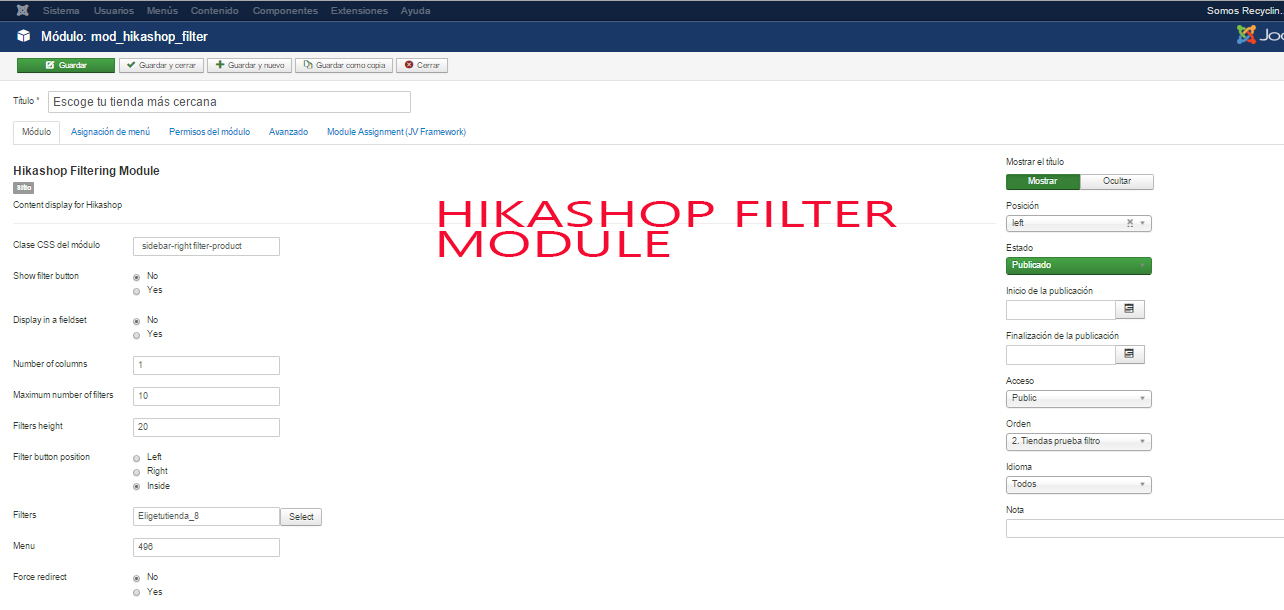Open the Orden dropdown

[1079, 441]
